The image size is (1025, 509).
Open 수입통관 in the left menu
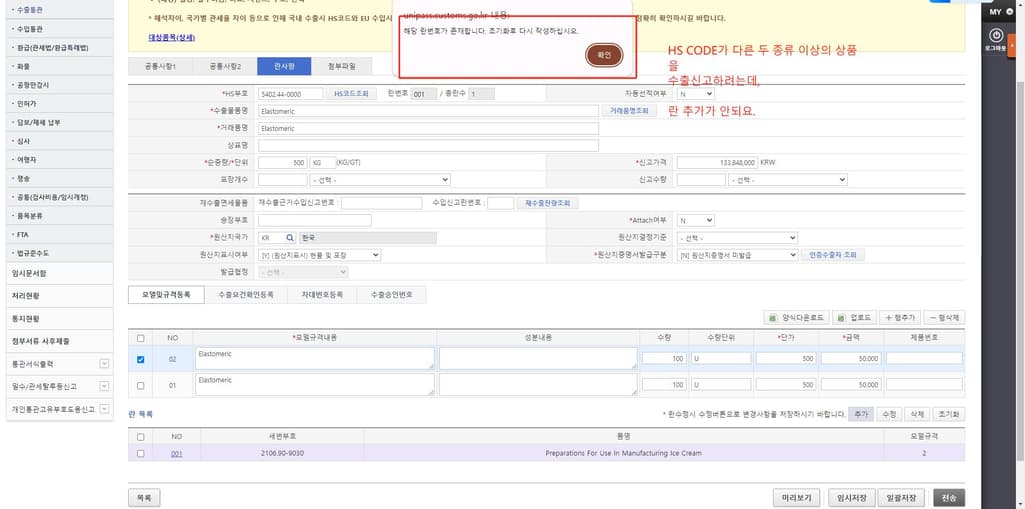point(29,29)
